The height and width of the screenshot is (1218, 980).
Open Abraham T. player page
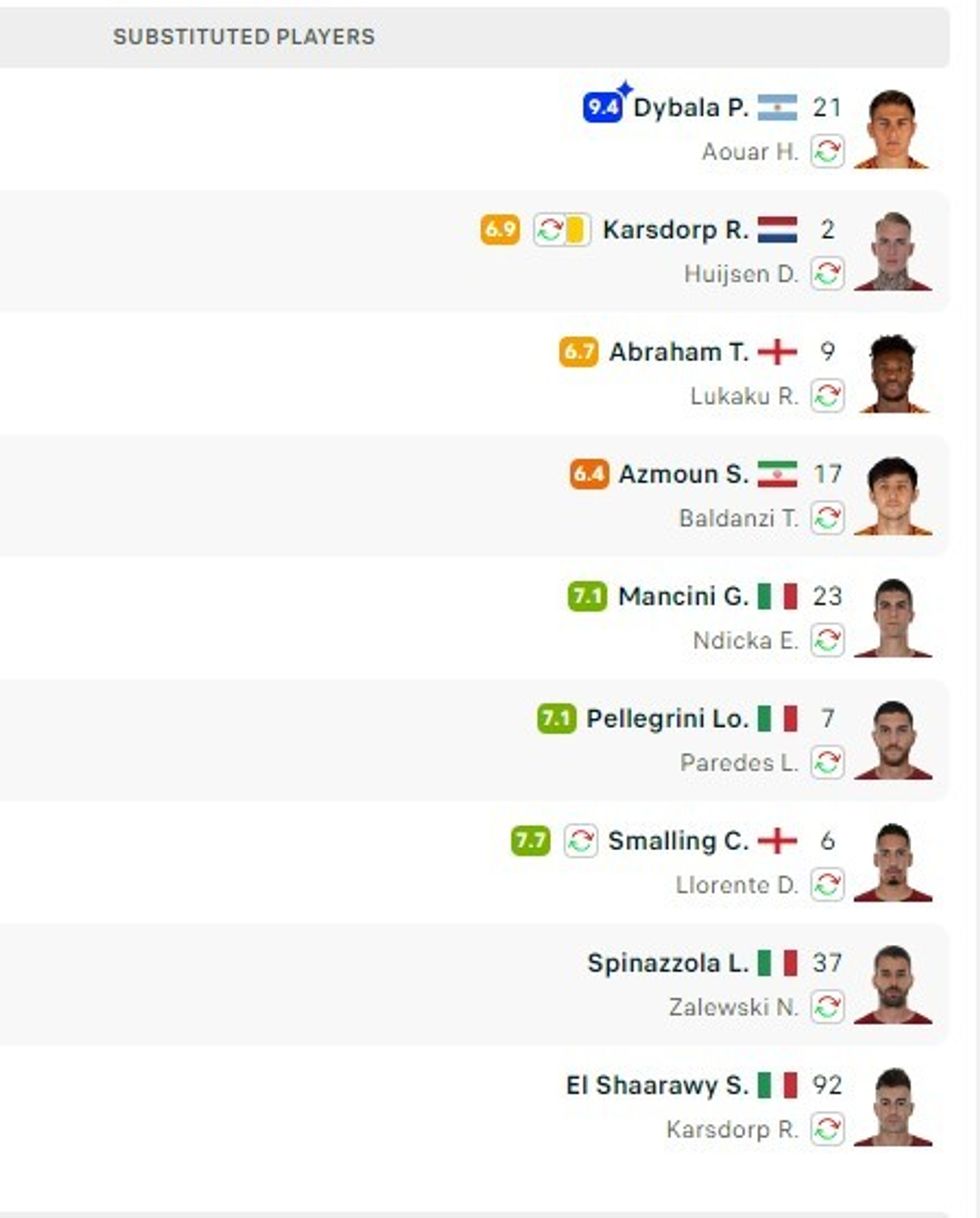(x=678, y=352)
